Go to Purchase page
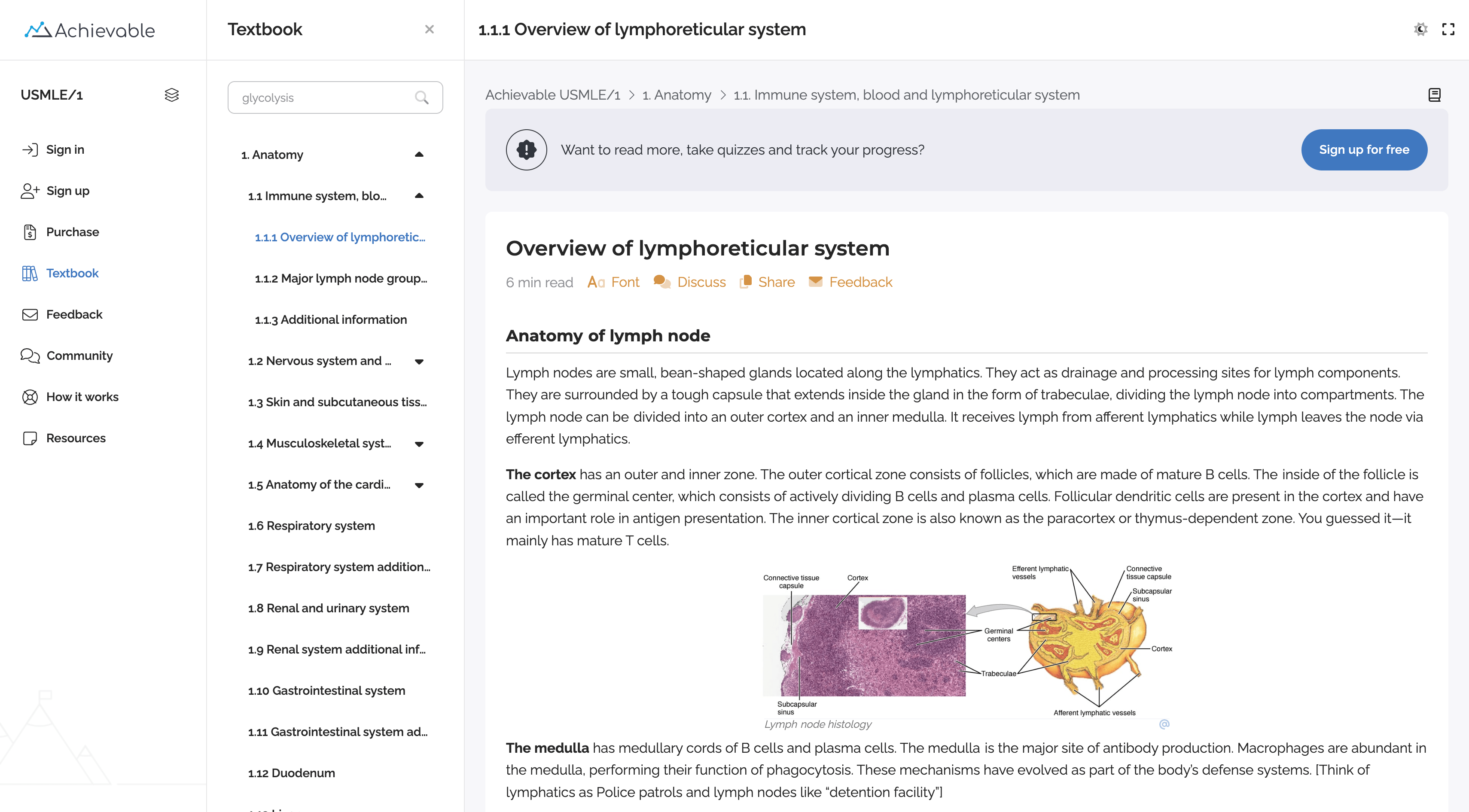 click(x=73, y=232)
